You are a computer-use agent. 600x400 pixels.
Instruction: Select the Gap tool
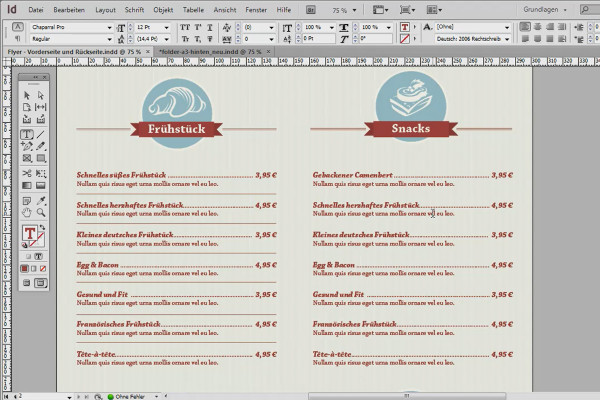pos(41,107)
